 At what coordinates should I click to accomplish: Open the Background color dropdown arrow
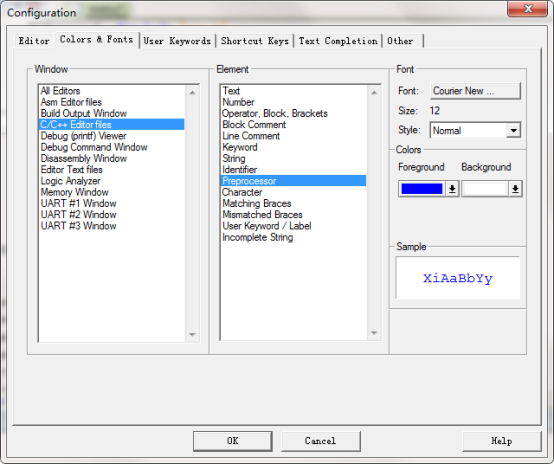[515, 189]
